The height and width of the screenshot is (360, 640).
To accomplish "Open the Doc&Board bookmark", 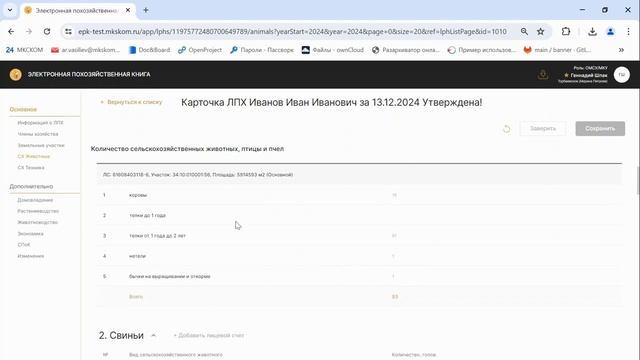I will pyautogui.click(x=149, y=50).
